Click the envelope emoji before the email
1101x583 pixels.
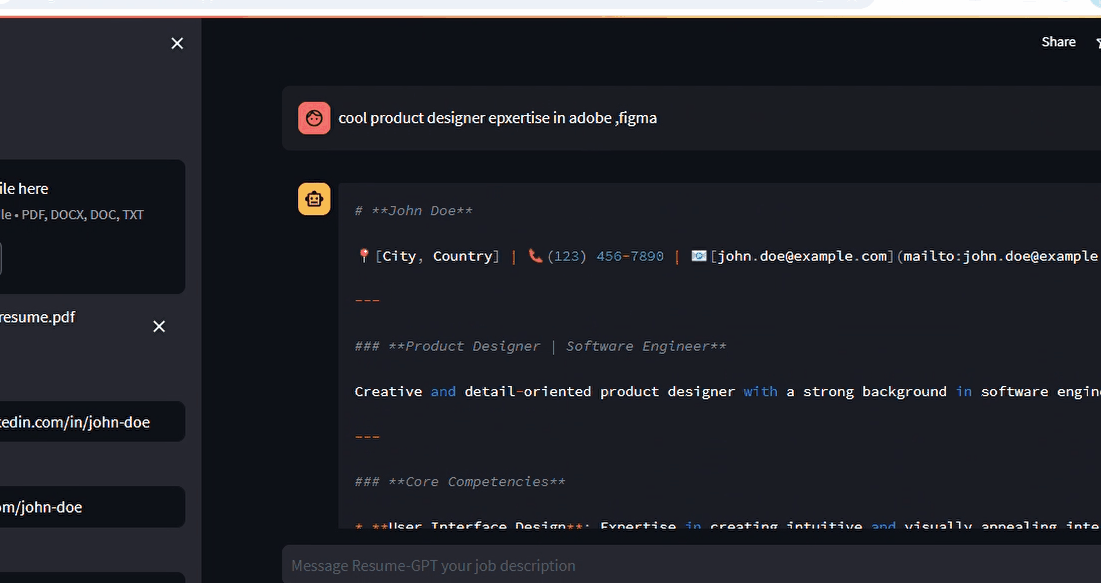tap(699, 256)
